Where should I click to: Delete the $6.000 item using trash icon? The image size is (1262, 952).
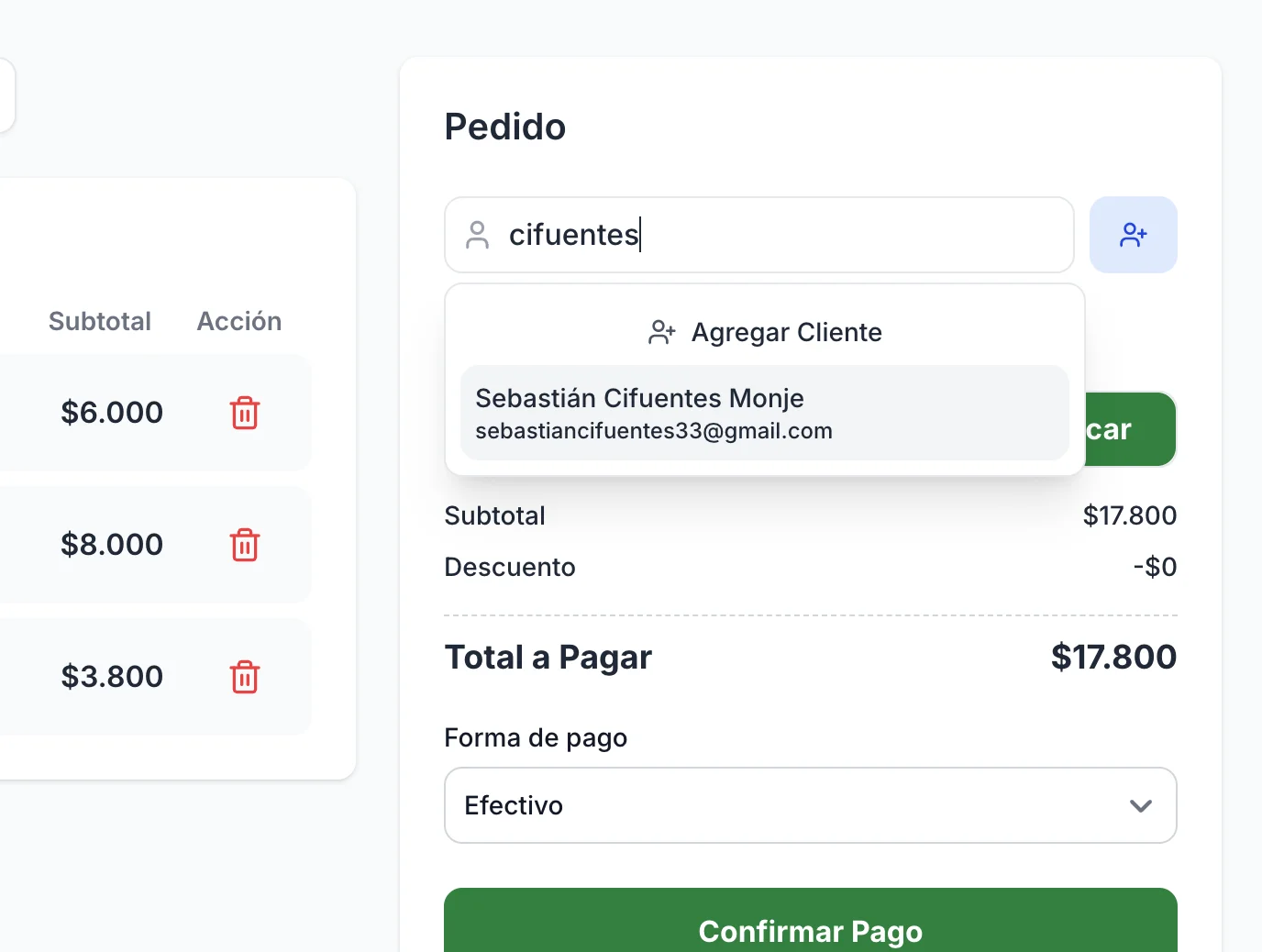tap(245, 413)
